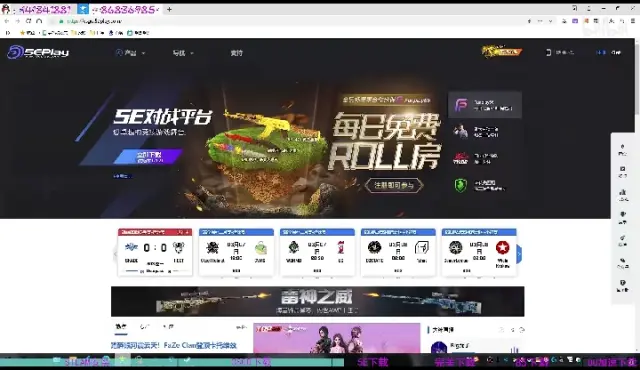Click the purple extension icon in browser toolbar
The image size is (640, 370).
coord(575,21)
